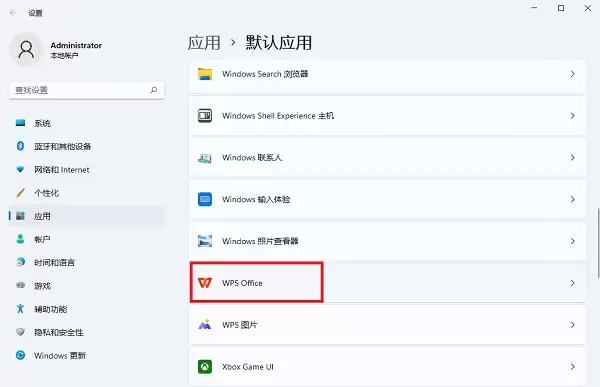The width and height of the screenshot is (600, 387).
Task: Click the green Xbox Game UI icon
Action: pos(205,367)
